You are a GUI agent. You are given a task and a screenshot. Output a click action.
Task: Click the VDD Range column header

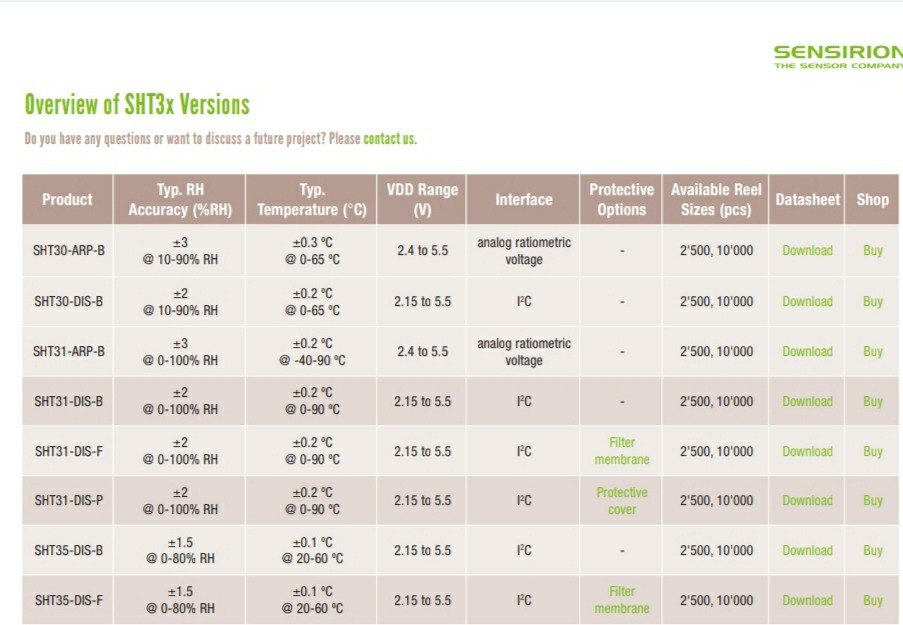[422, 199]
